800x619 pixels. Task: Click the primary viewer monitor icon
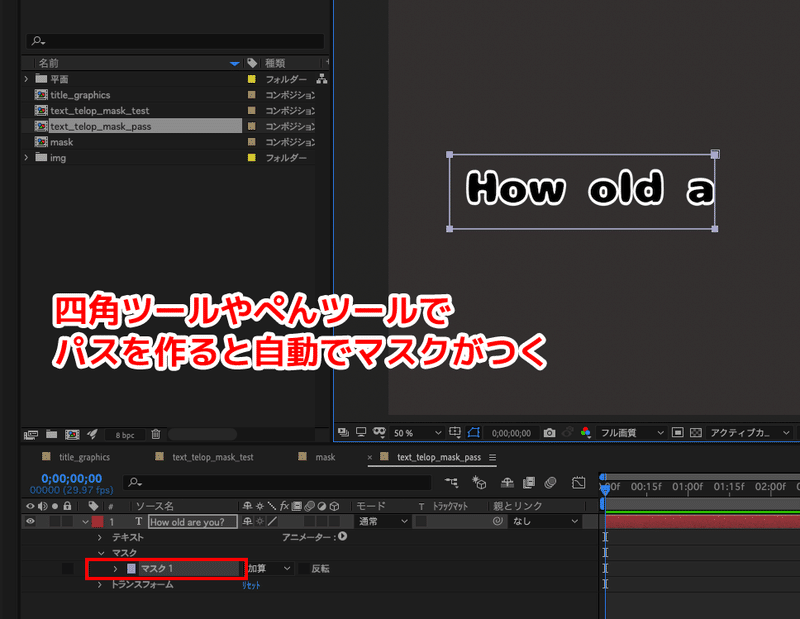click(x=361, y=432)
